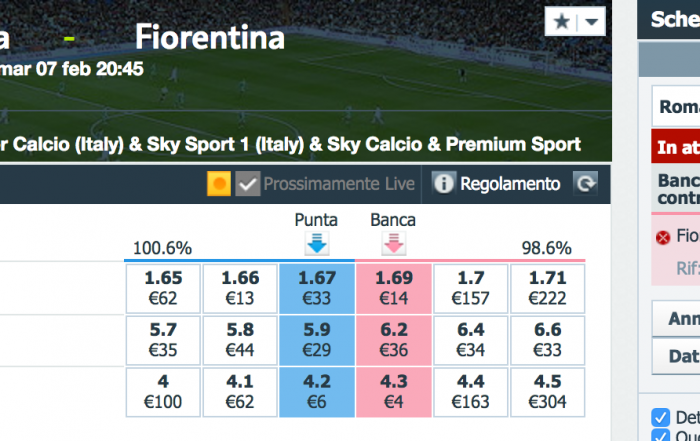Pick odds 1.71 with €222 available
The height and width of the screenshot is (441, 700).
(x=548, y=288)
